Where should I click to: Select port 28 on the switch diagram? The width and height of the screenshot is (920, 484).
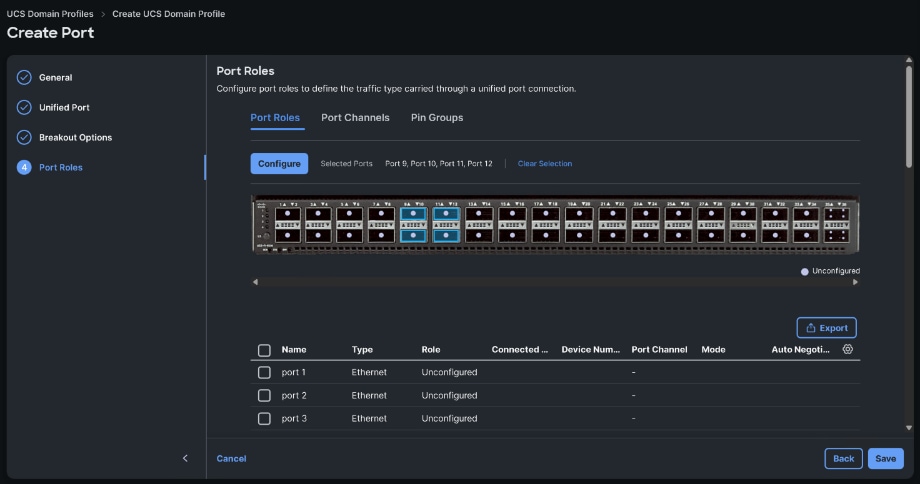(711, 235)
